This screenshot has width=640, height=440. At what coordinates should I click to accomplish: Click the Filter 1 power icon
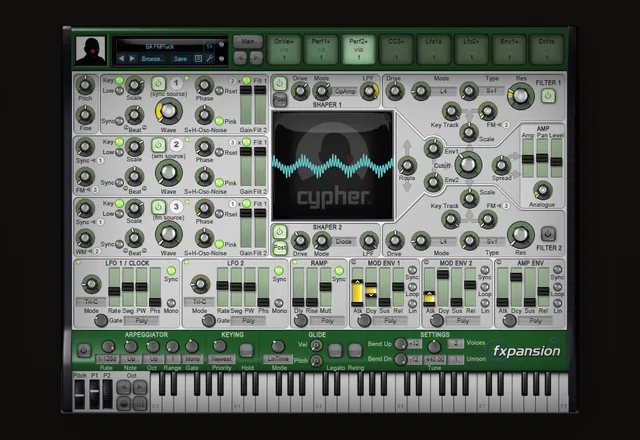click(x=548, y=96)
